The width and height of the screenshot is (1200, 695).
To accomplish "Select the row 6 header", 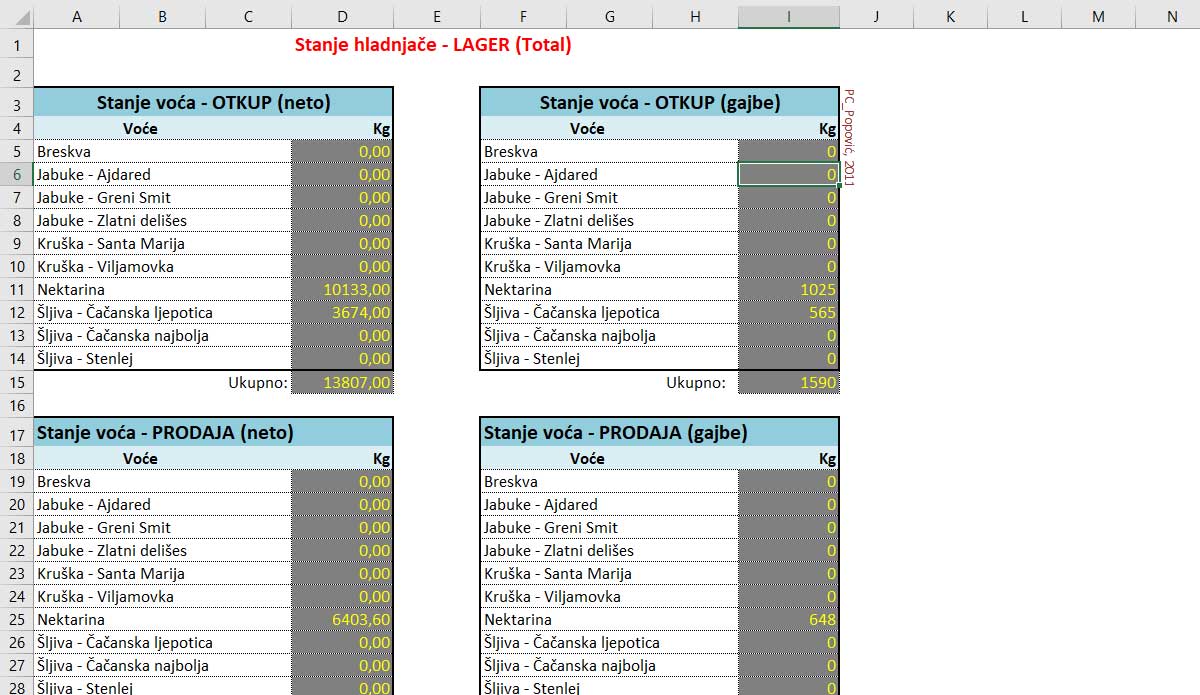I will click(16, 174).
